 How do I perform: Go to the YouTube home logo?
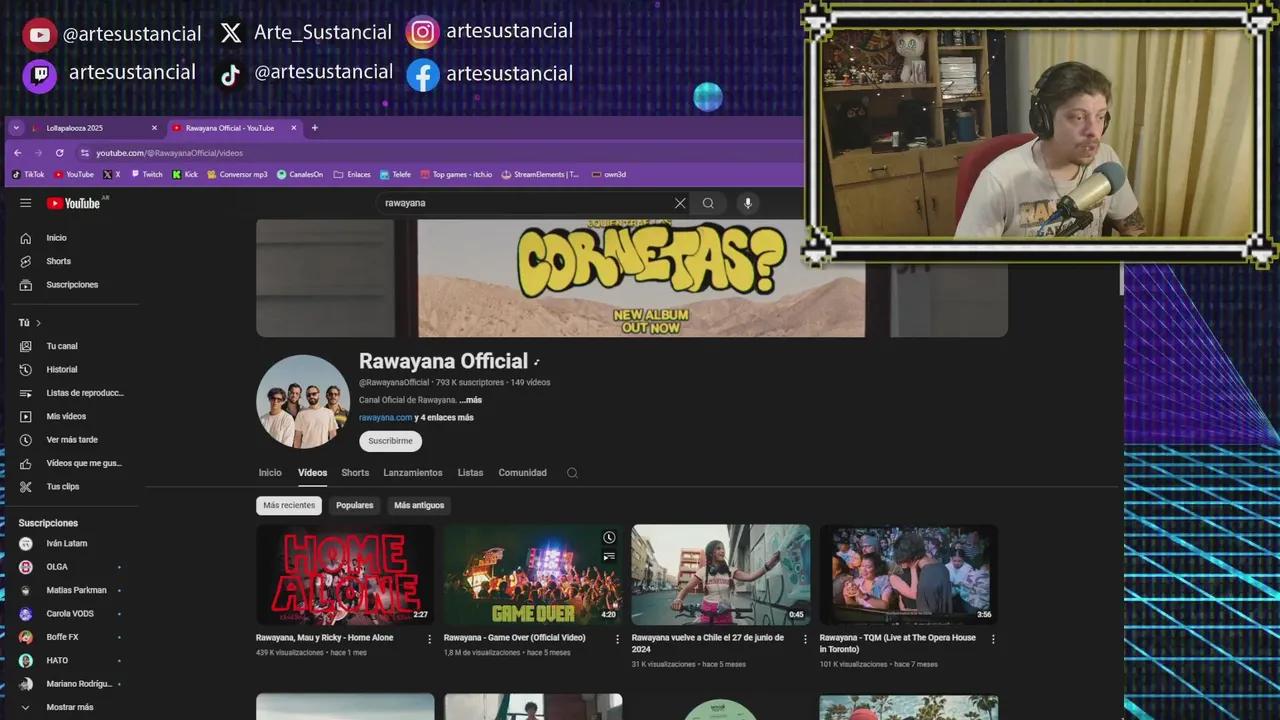tap(73, 203)
